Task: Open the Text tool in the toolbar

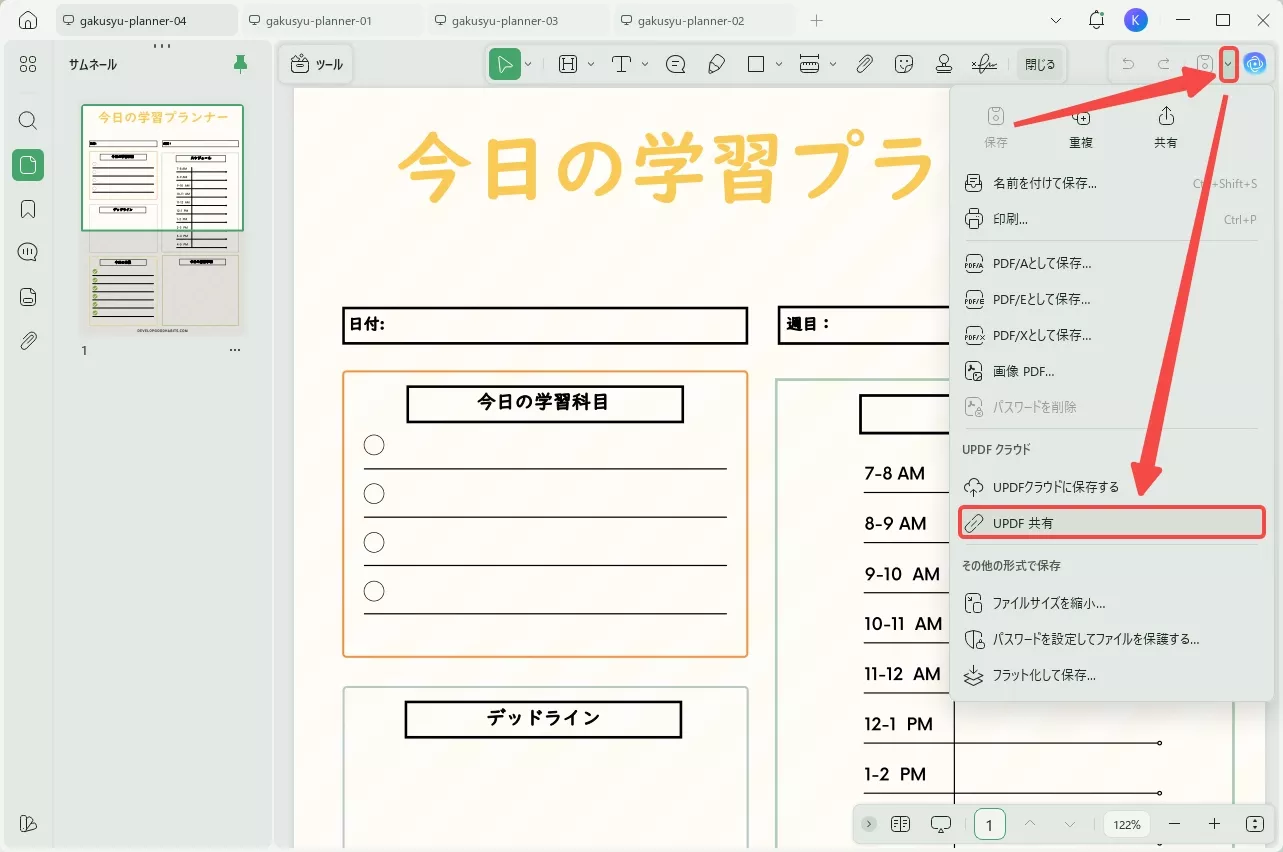Action: coord(621,63)
